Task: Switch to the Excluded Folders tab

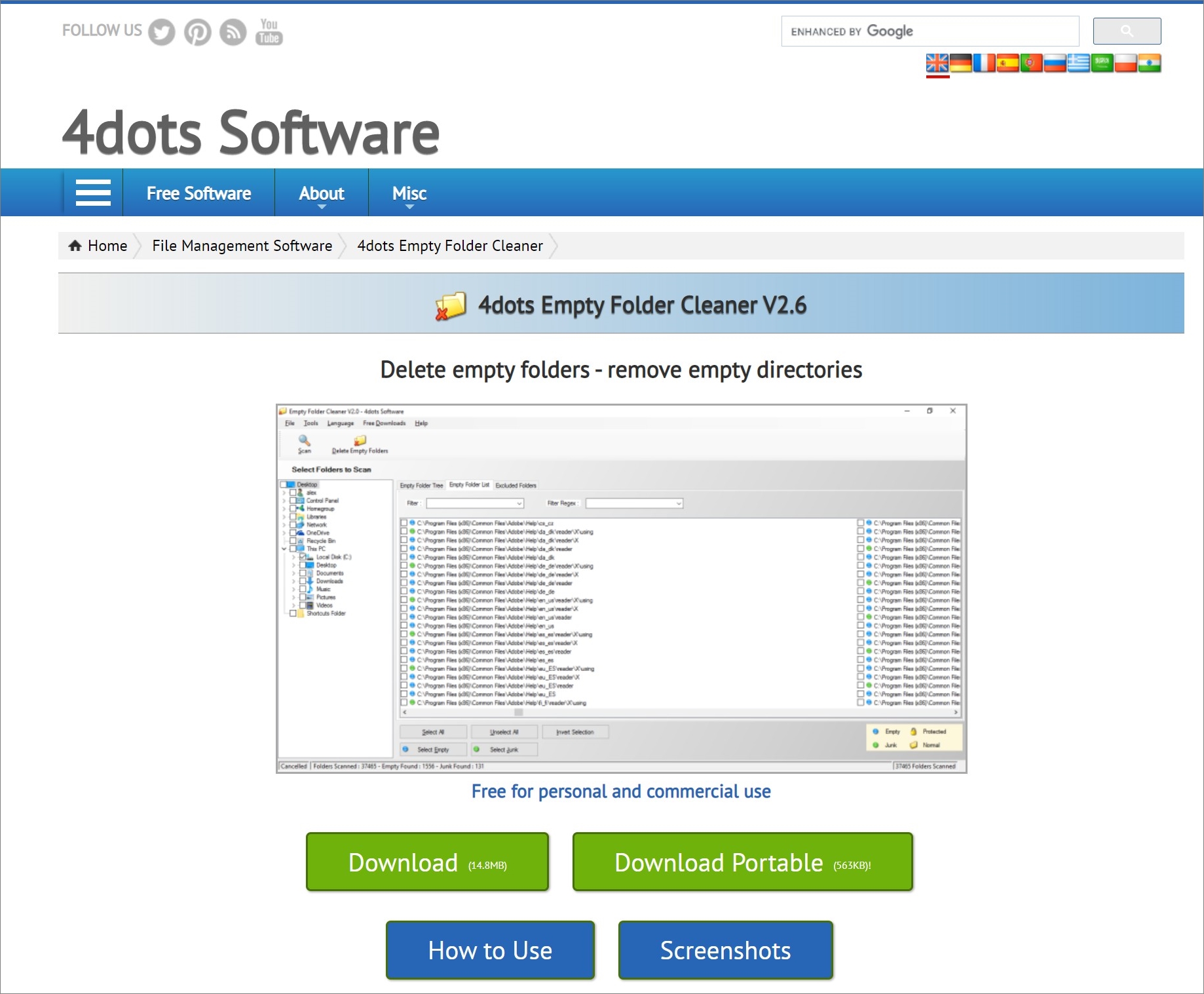Action: [516, 486]
